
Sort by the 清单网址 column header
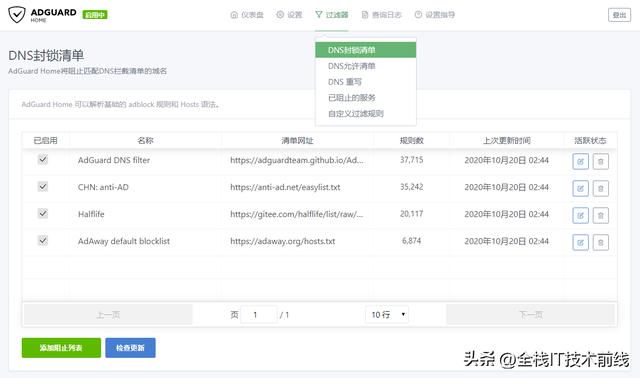[297, 140]
